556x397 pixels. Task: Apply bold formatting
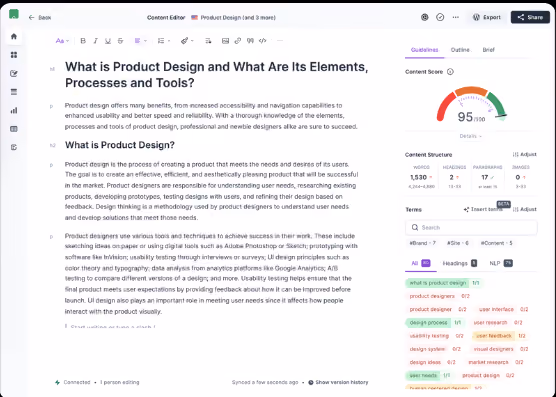click(x=83, y=41)
